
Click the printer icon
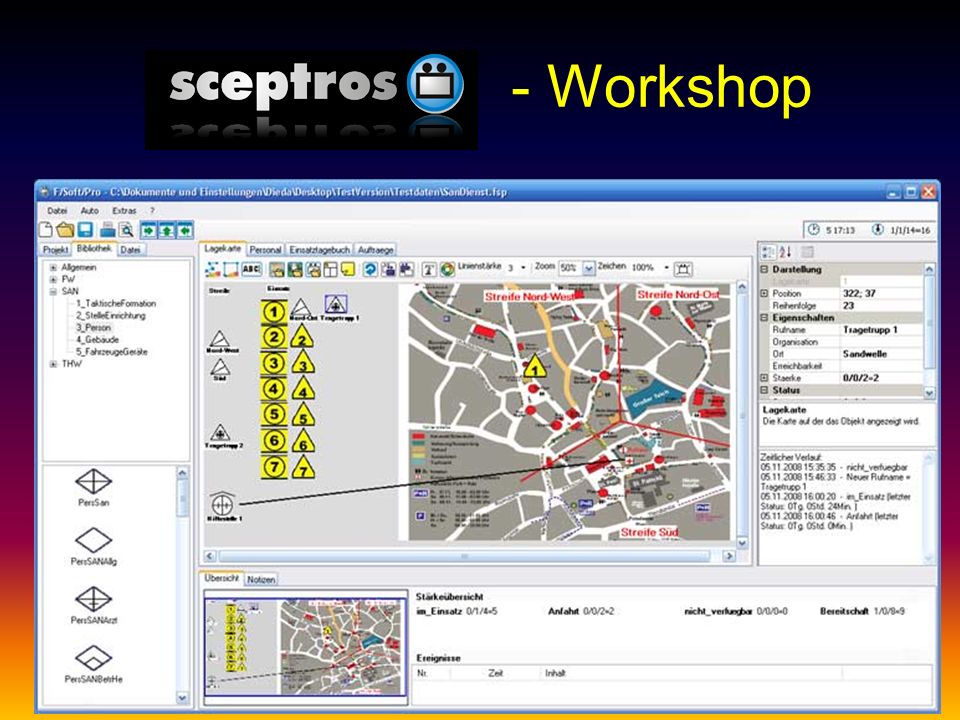coord(108,230)
